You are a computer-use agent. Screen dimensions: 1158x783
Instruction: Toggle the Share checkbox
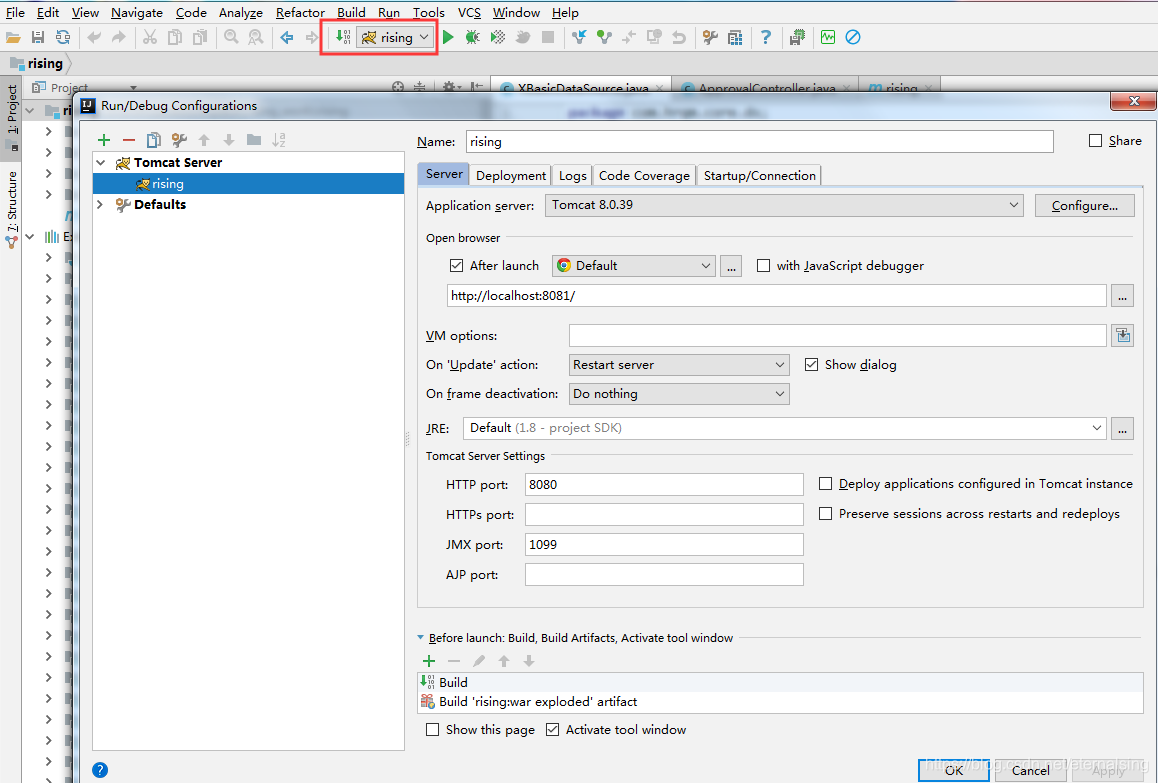(x=1095, y=141)
